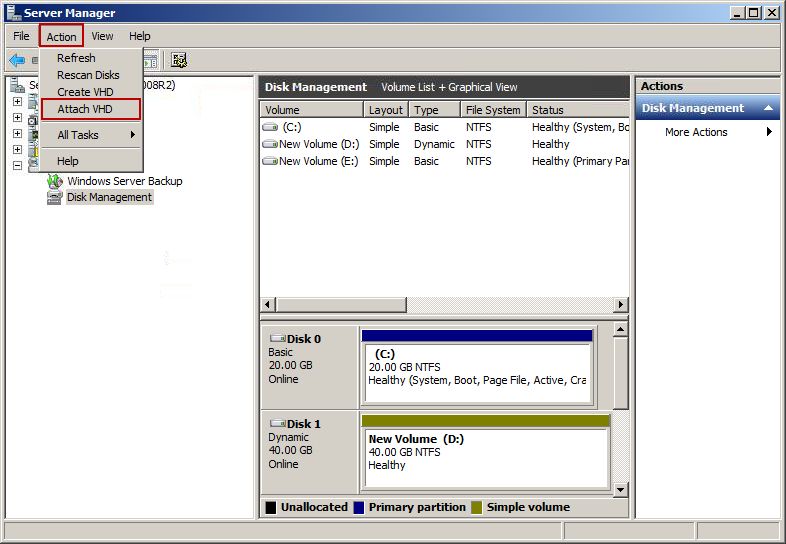Click the Server Manager root node icon
Viewport: 786px width, 544px height.
click(17, 85)
